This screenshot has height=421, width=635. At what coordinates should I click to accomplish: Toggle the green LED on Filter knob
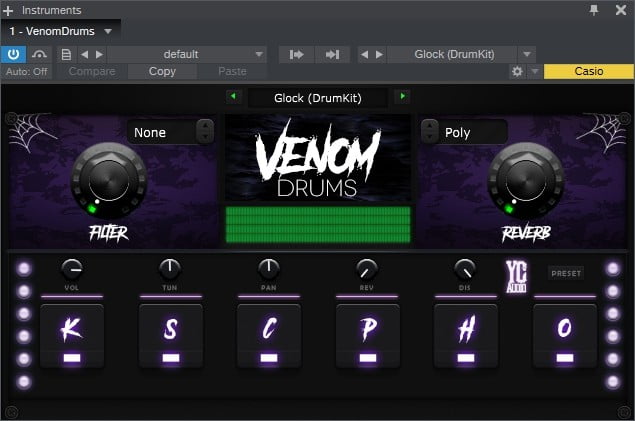[x=92, y=209]
